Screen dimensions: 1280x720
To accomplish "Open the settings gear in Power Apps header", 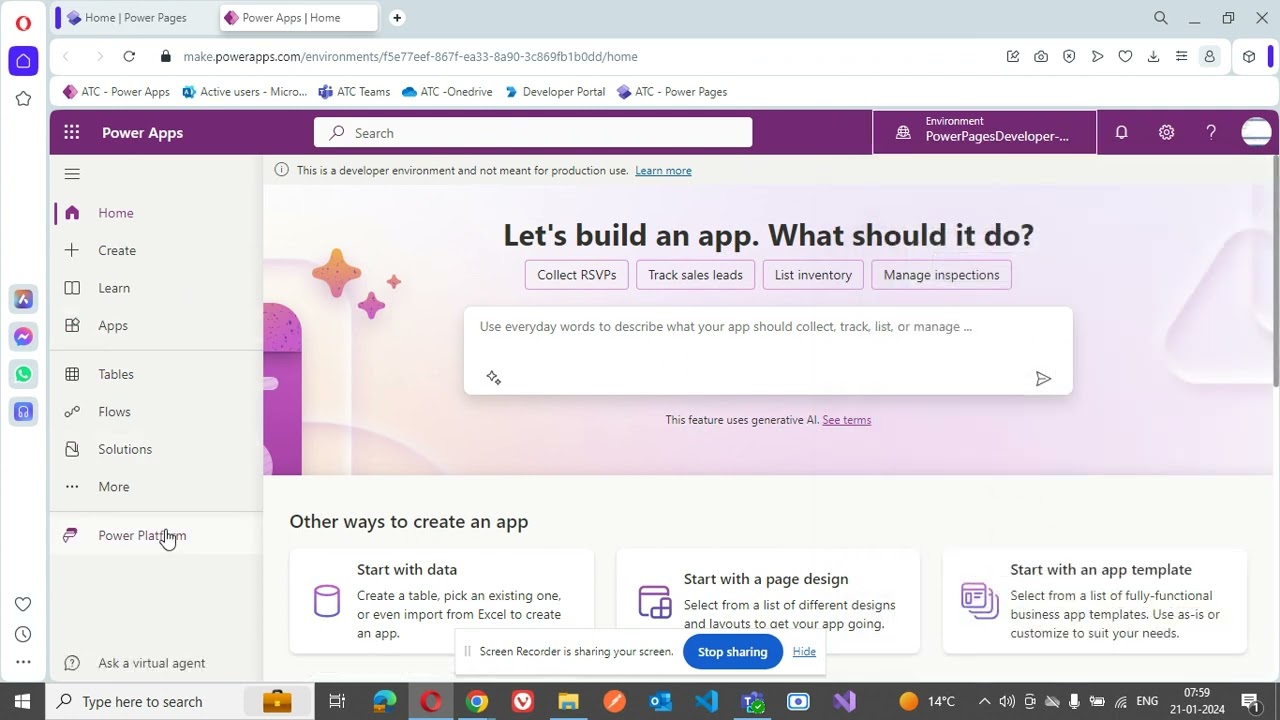I will (1166, 132).
